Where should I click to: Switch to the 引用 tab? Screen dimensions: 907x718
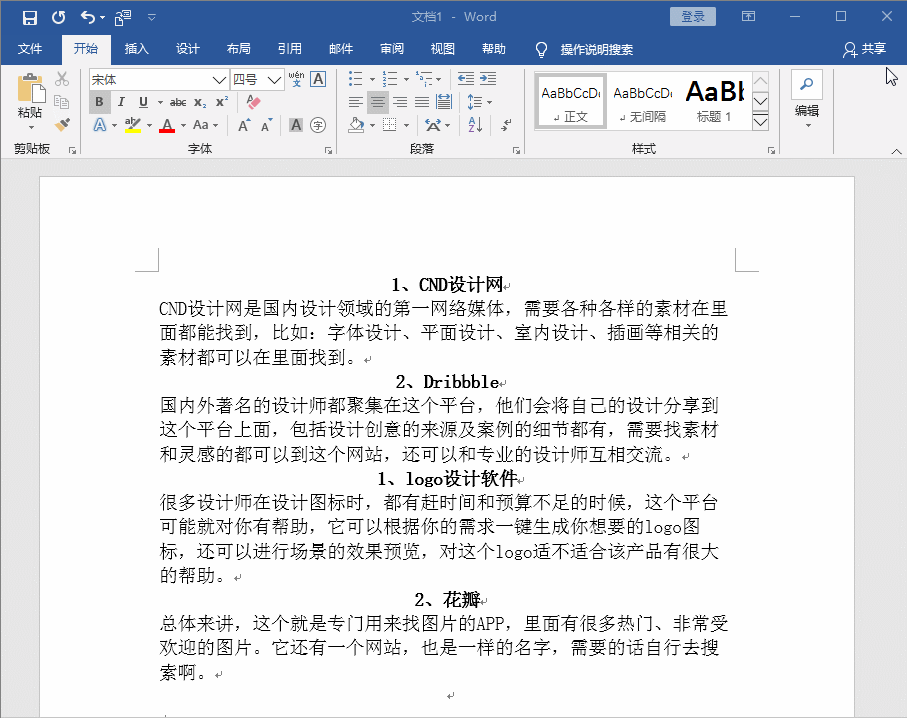tap(289, 49)
